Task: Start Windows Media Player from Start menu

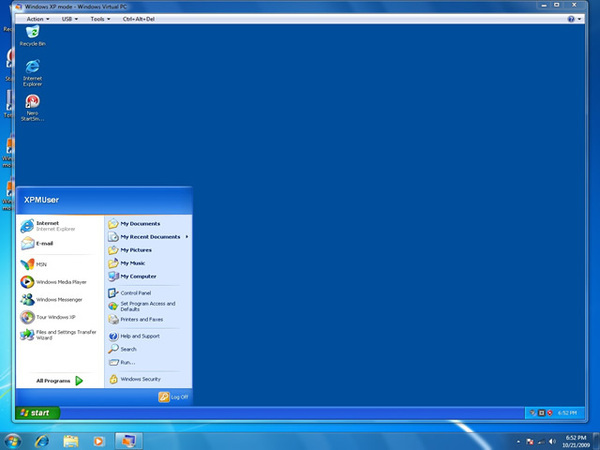Action: click(x=54, y=282)
